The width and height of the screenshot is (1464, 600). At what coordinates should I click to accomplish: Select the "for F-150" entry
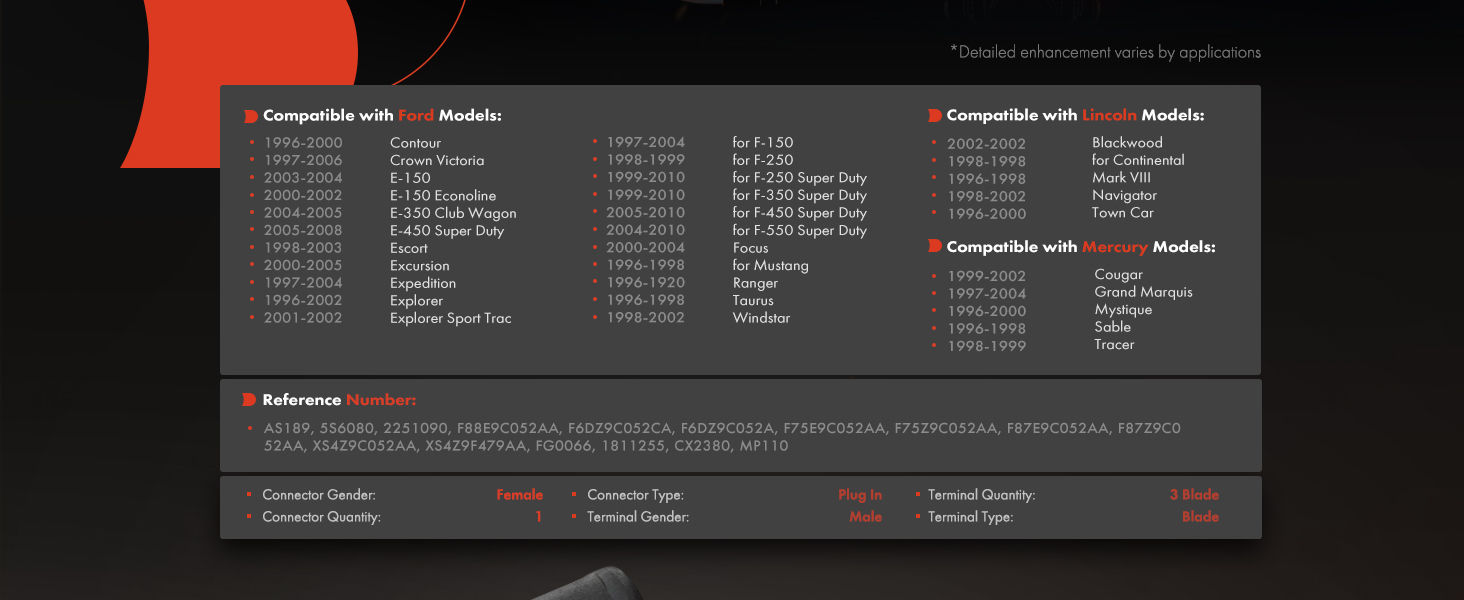coord(763,143)
